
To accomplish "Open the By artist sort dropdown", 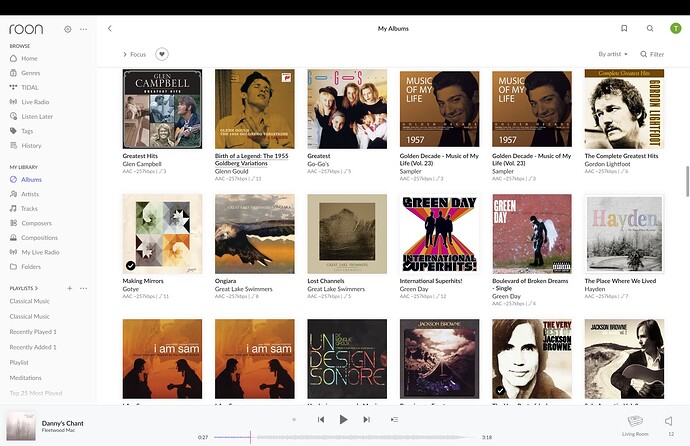I will [613, 54].
